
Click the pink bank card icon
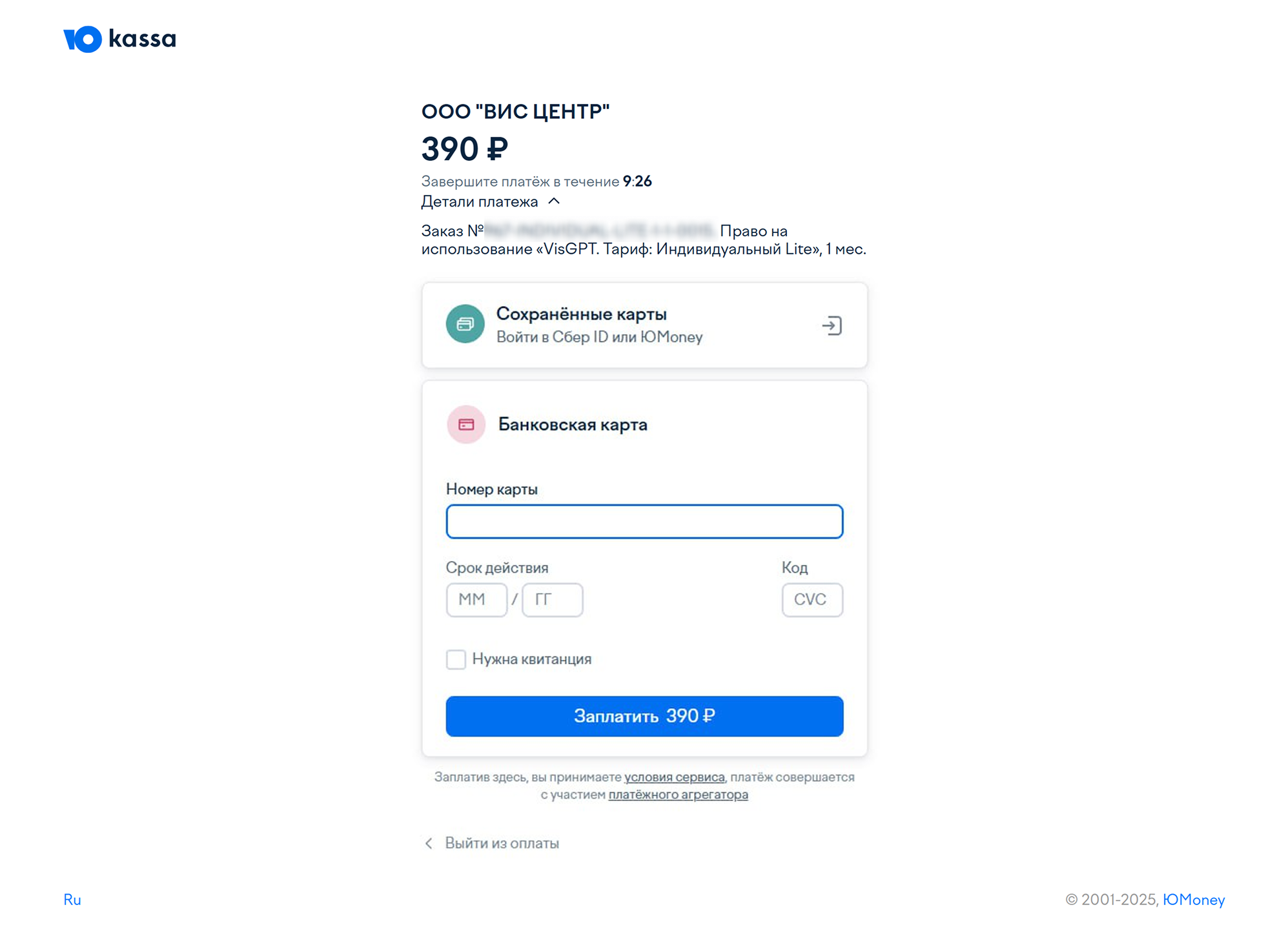point(466,425)
